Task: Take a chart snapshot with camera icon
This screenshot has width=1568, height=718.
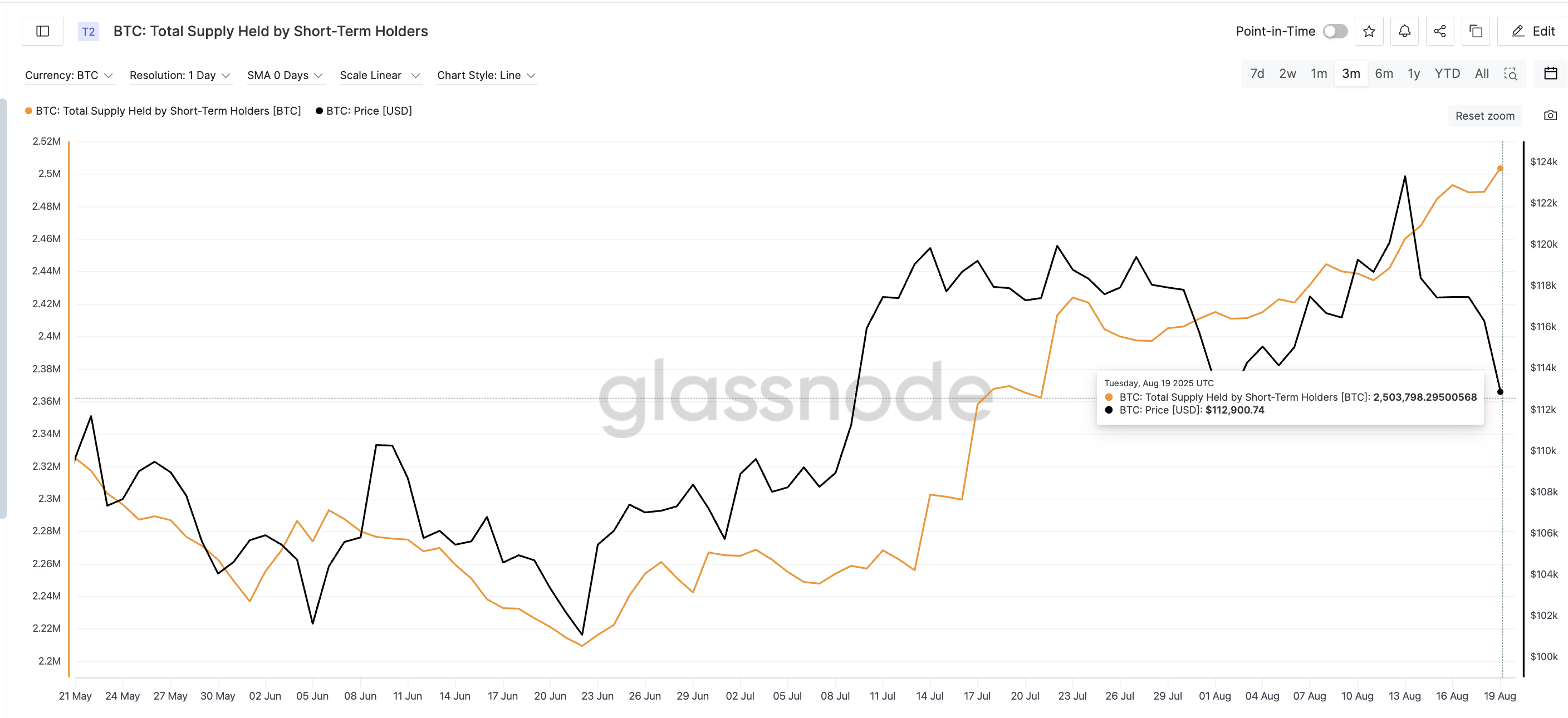Action: click(1550, 116)
